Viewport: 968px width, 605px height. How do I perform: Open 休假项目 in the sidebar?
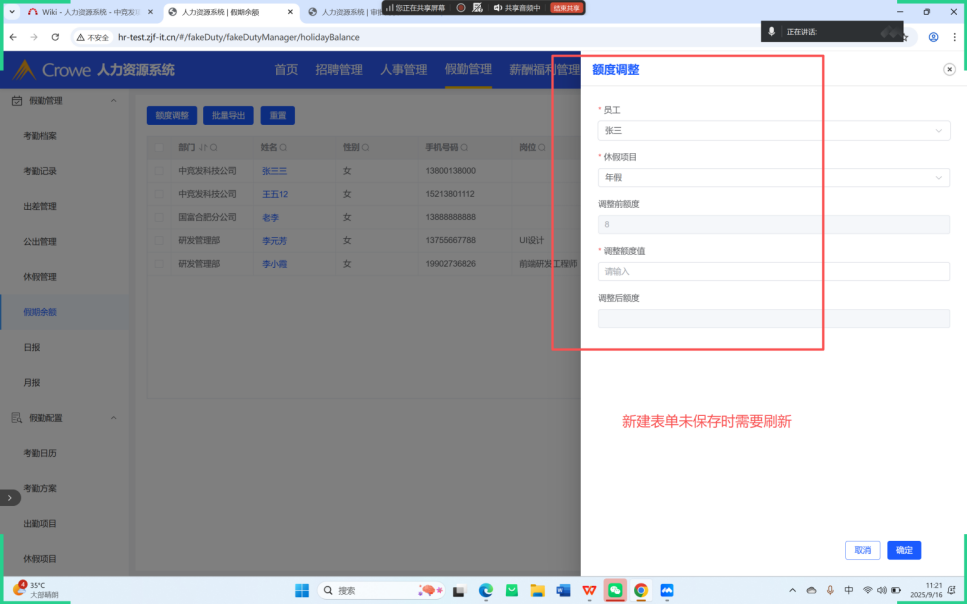pyautogui.click(x=40, y=559)
